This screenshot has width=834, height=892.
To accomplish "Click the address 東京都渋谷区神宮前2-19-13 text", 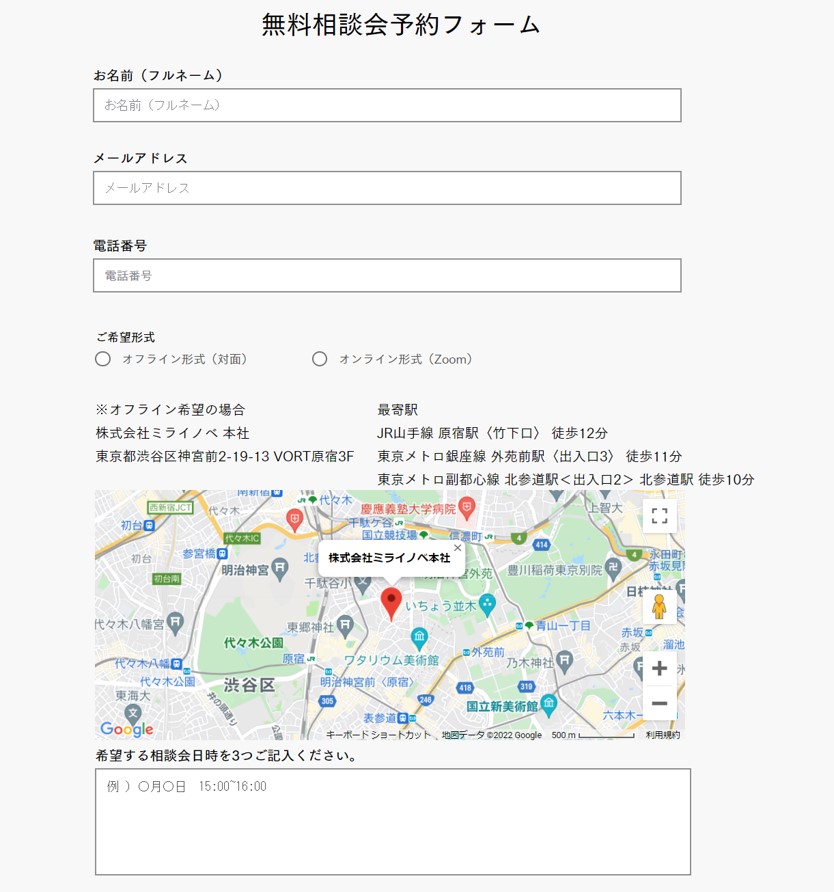I will pos(183,456).
